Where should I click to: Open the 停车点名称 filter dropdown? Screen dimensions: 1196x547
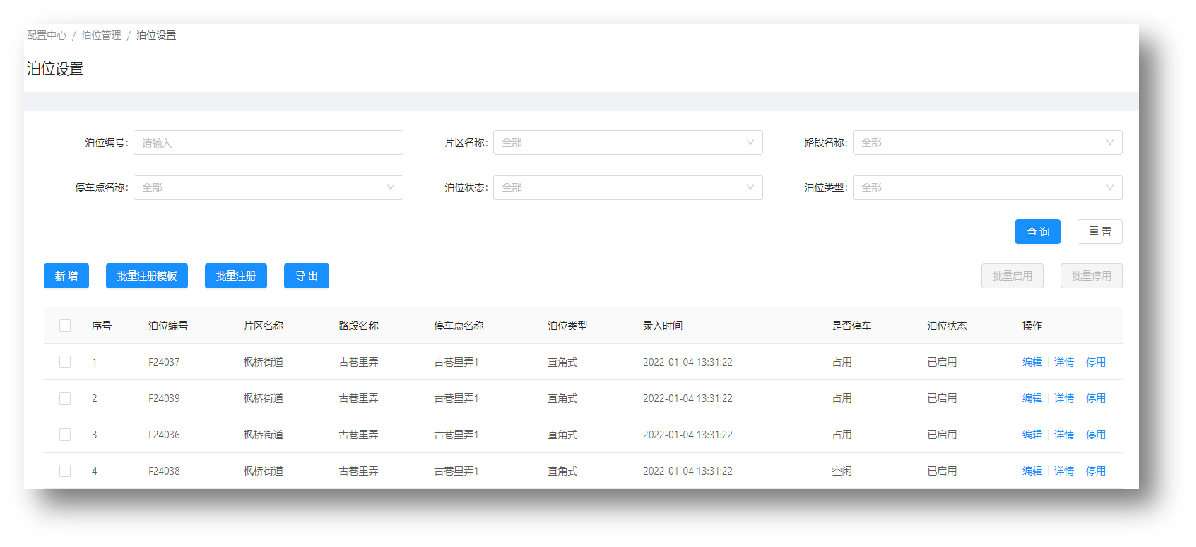tap(268, 187)
